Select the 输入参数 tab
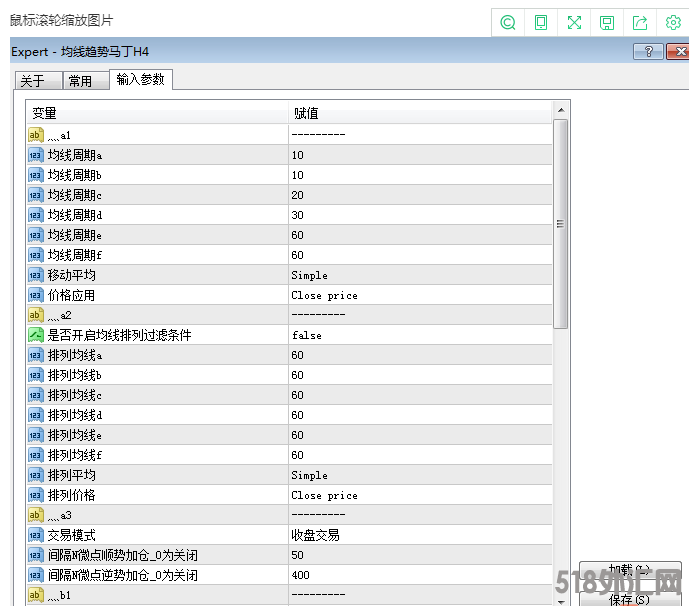689x606 pixels. tap(141, 79)
